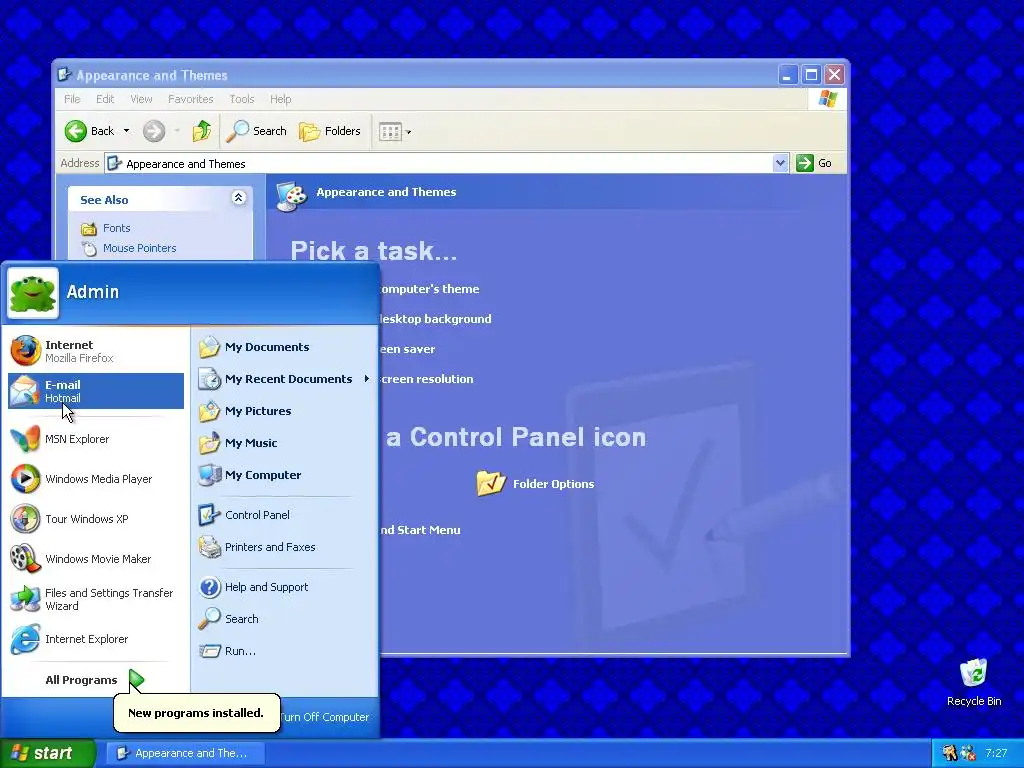This screenshot has width=1024, height=768.
Task: Launch Internet Explorer
Action: click(x=96, y=639)
